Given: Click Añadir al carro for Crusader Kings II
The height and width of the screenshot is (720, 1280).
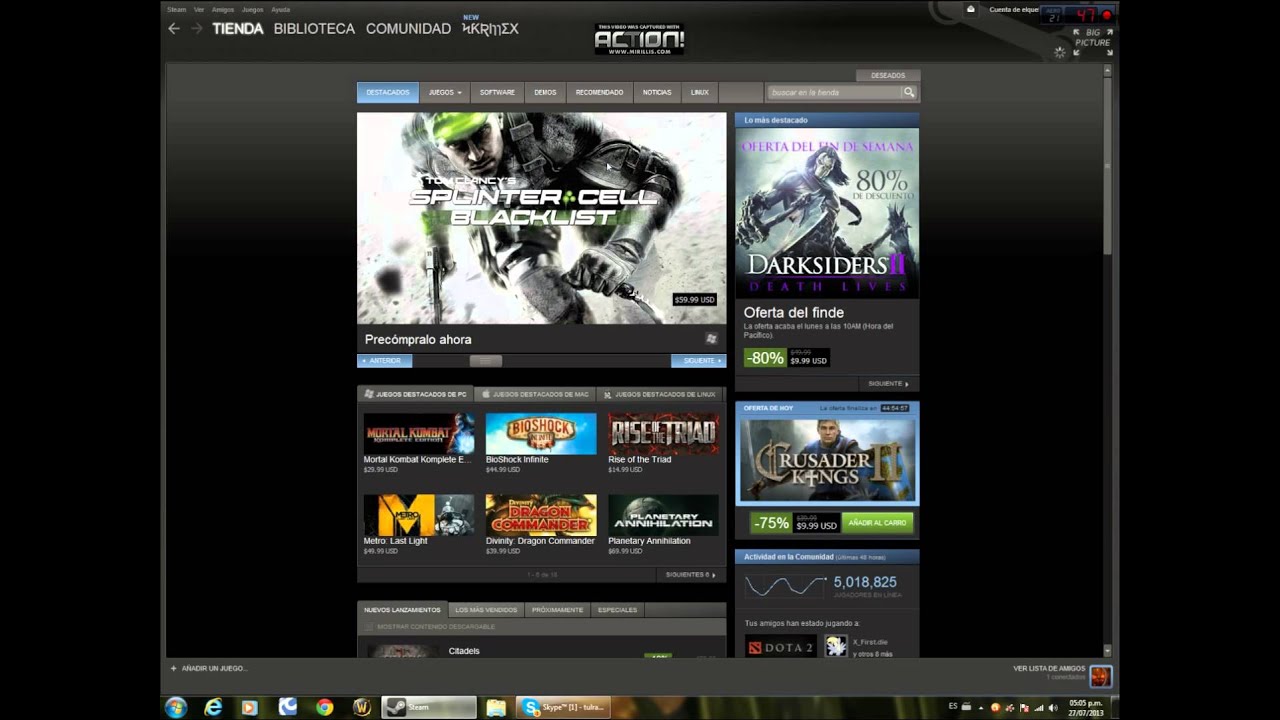Looking at the screenshot, I should 877,522.
